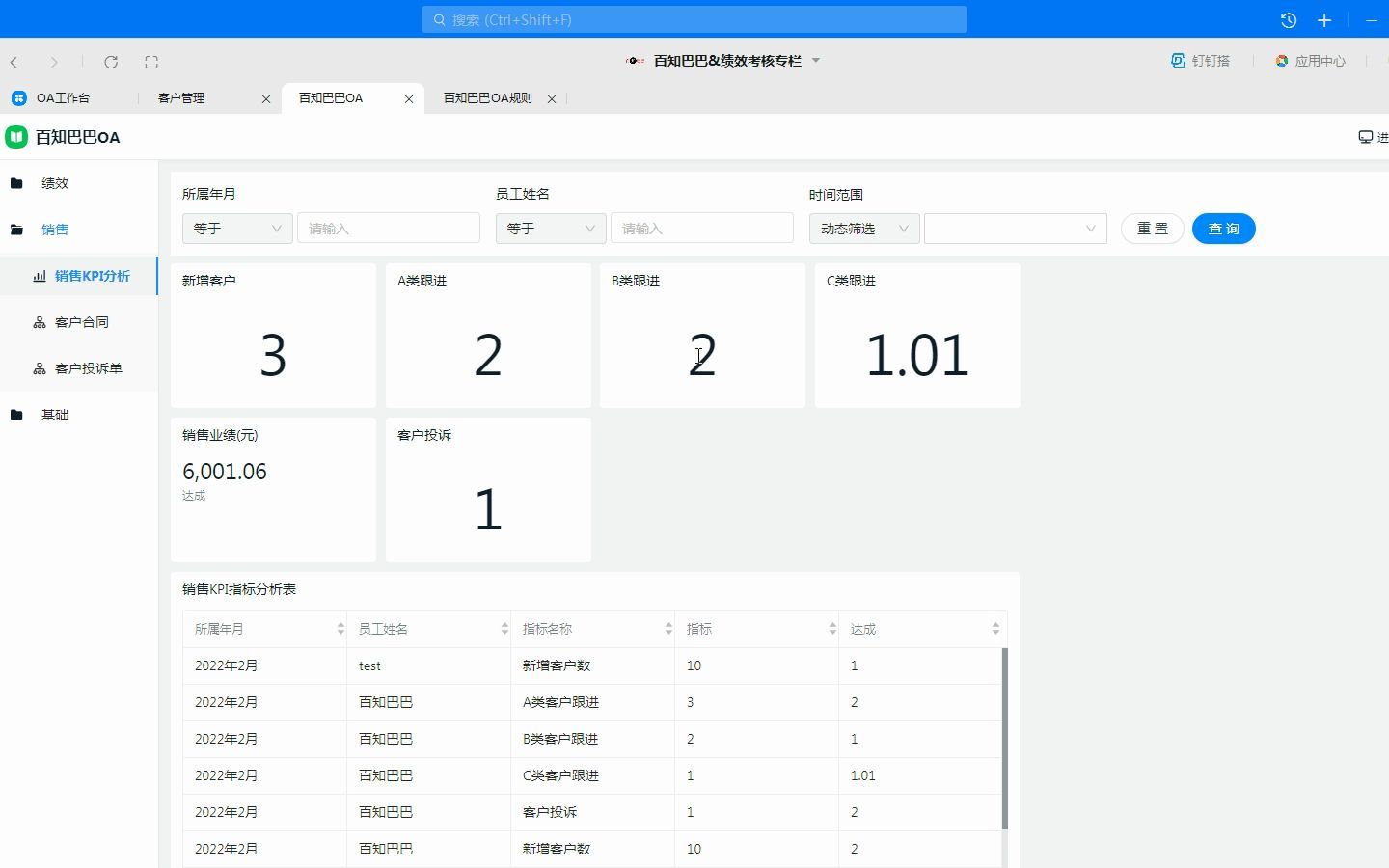Click the 客户投诉 card value 1
Screen dimensions: 1389x868
coord(488,509)
